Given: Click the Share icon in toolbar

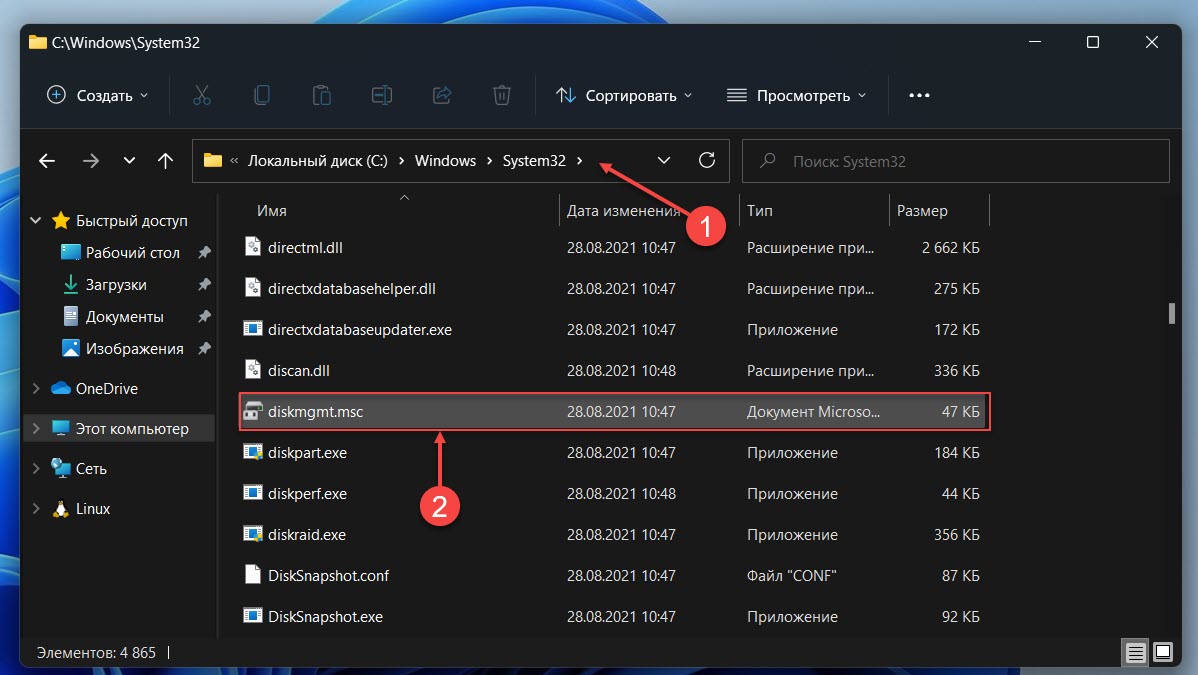Looking at the screenshot, I should point(442,96).
